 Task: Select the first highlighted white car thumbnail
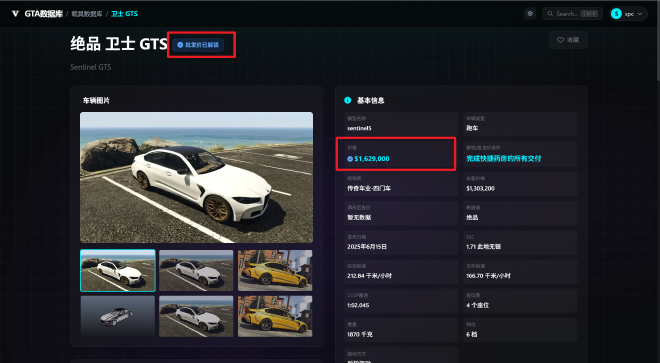(118, 270)
